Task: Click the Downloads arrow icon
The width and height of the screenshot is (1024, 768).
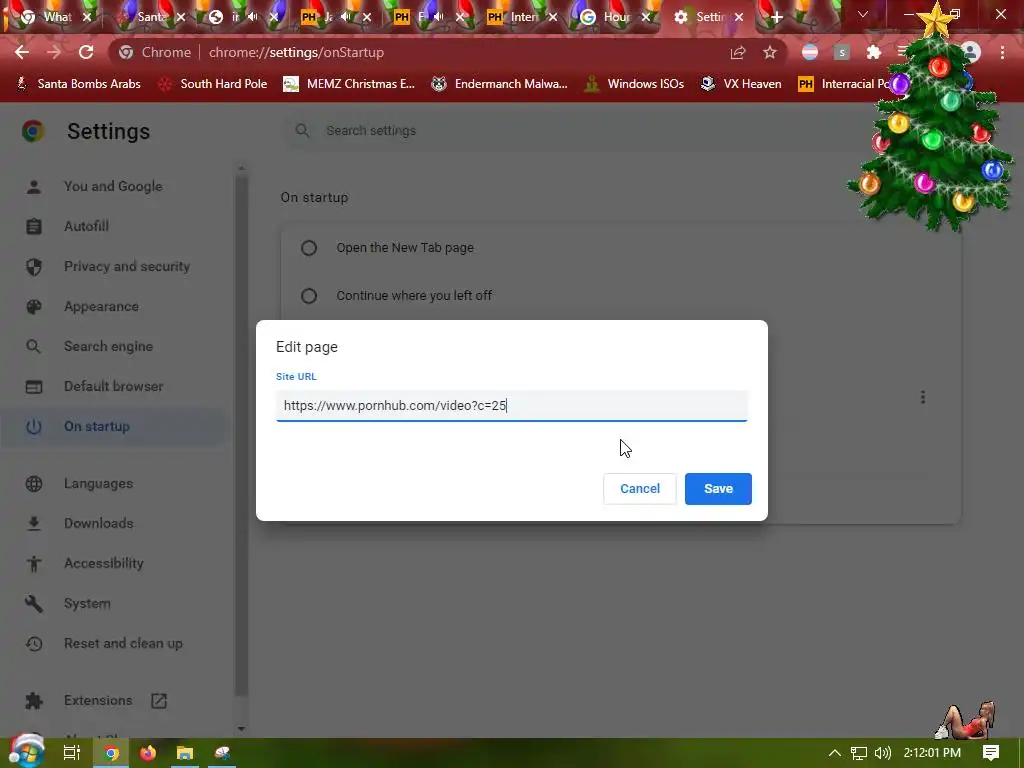Action: pos(34,523)
